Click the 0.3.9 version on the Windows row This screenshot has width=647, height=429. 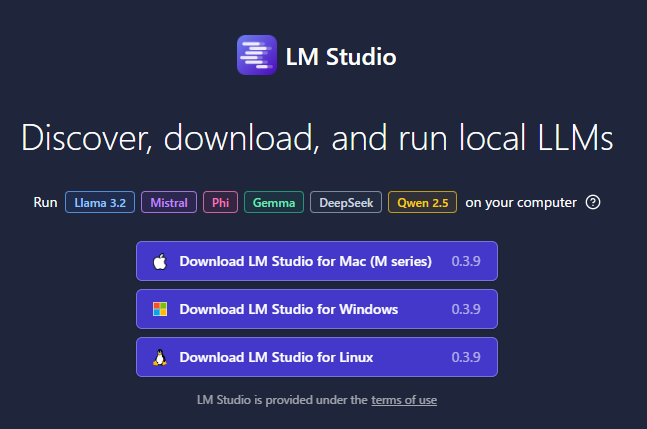[466, 309]
